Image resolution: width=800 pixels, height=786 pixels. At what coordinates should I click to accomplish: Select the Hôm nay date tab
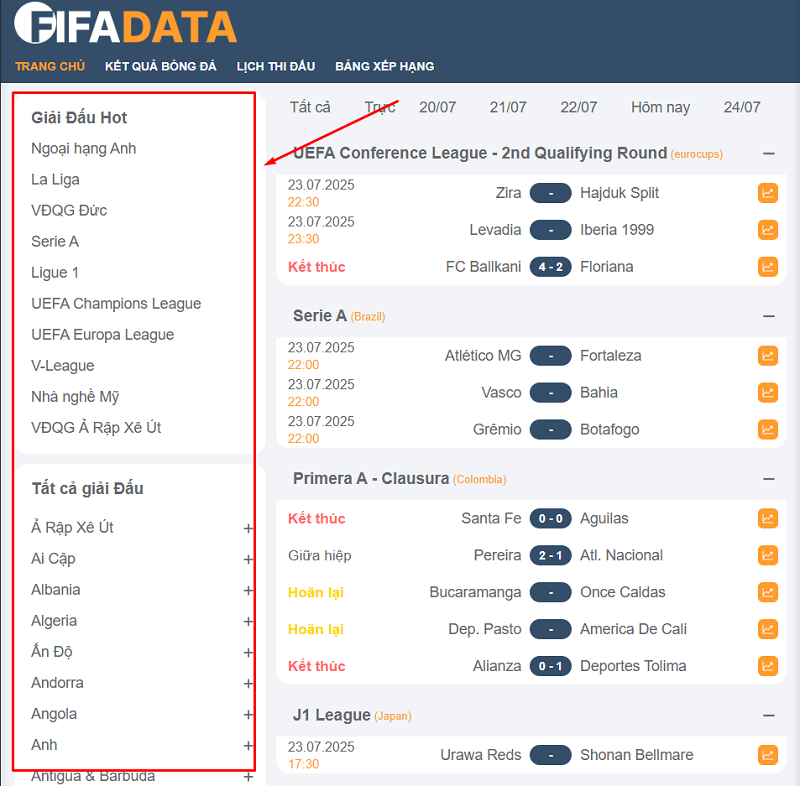coord(660,107)
